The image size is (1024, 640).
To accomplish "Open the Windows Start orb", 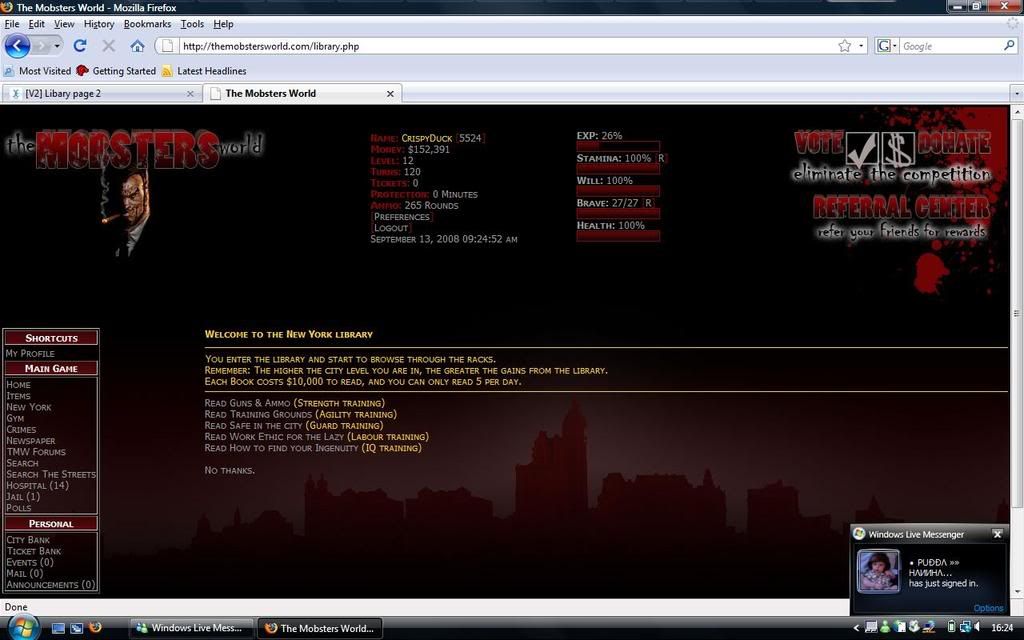I will click(x=22, y=627).
